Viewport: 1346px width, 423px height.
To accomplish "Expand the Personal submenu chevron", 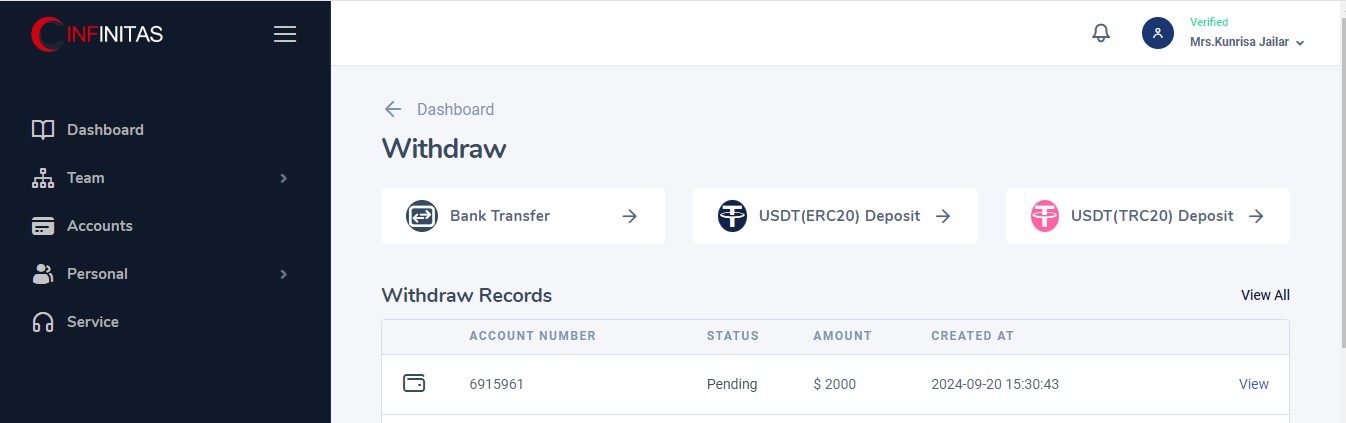I will pyautogui.click(x=284, y=274).
